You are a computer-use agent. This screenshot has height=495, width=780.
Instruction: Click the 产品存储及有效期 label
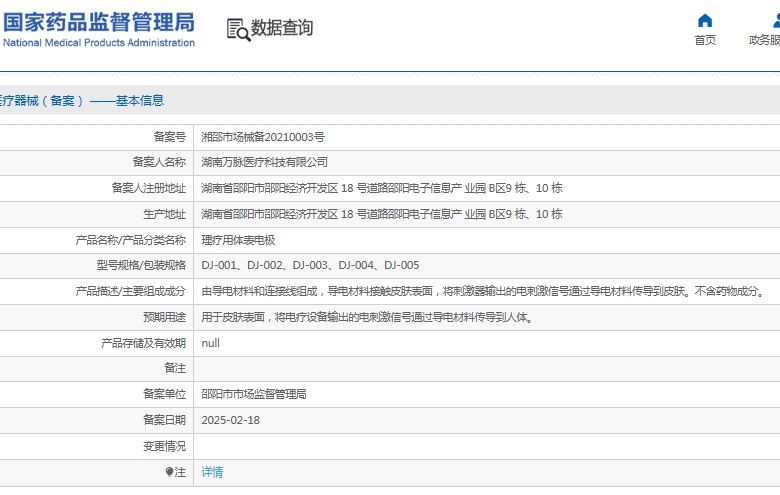point(143,343)
